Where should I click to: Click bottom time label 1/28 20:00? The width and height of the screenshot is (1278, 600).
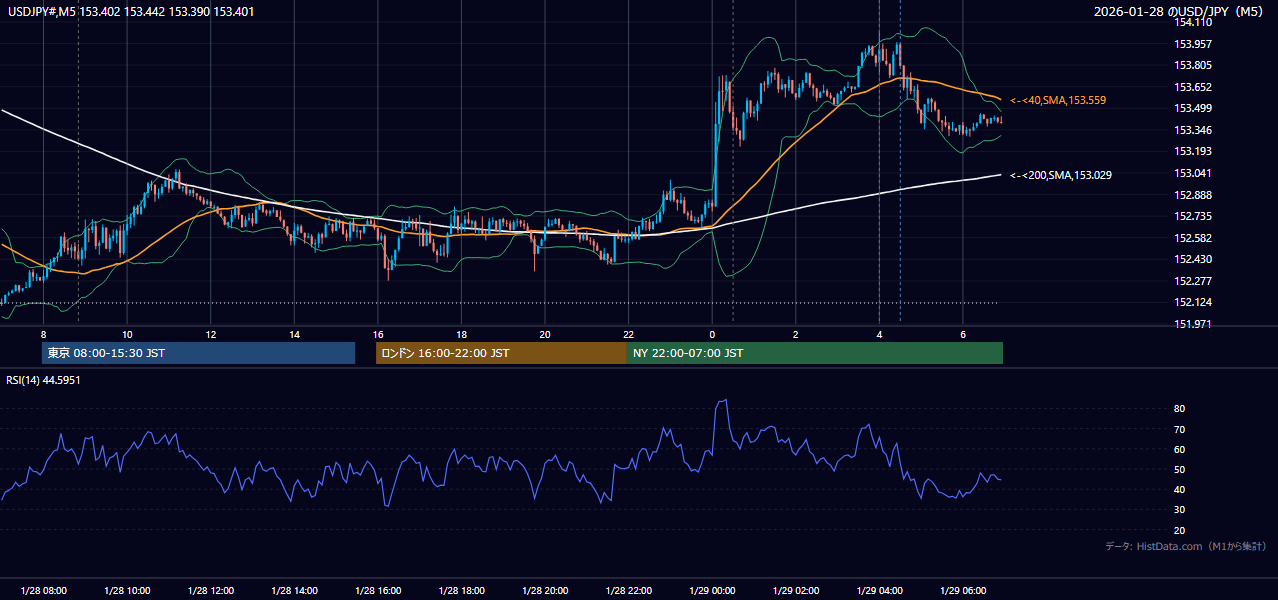(545, 591)
